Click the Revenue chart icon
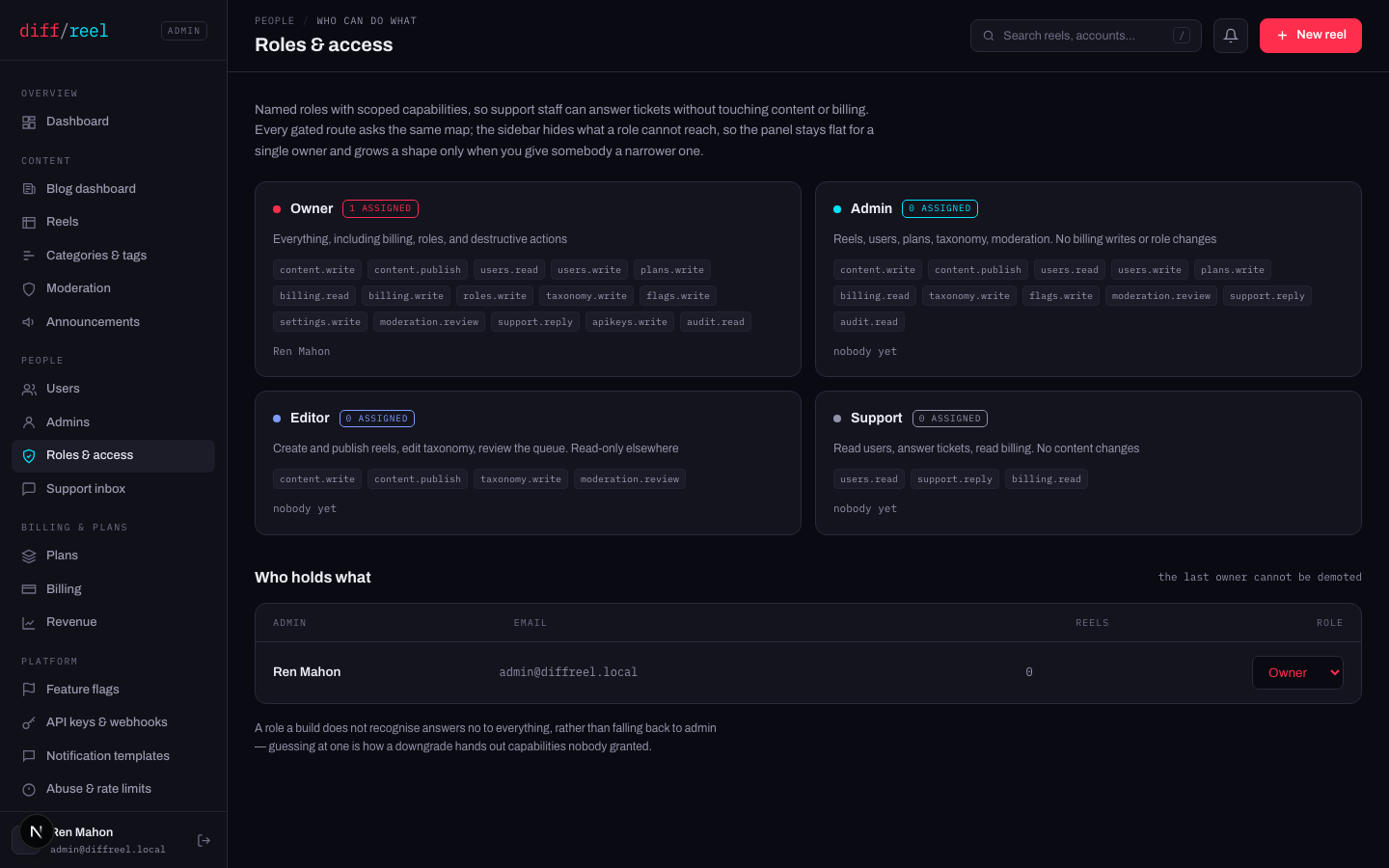Screen dimensions: 1389x868 [29, 623]
